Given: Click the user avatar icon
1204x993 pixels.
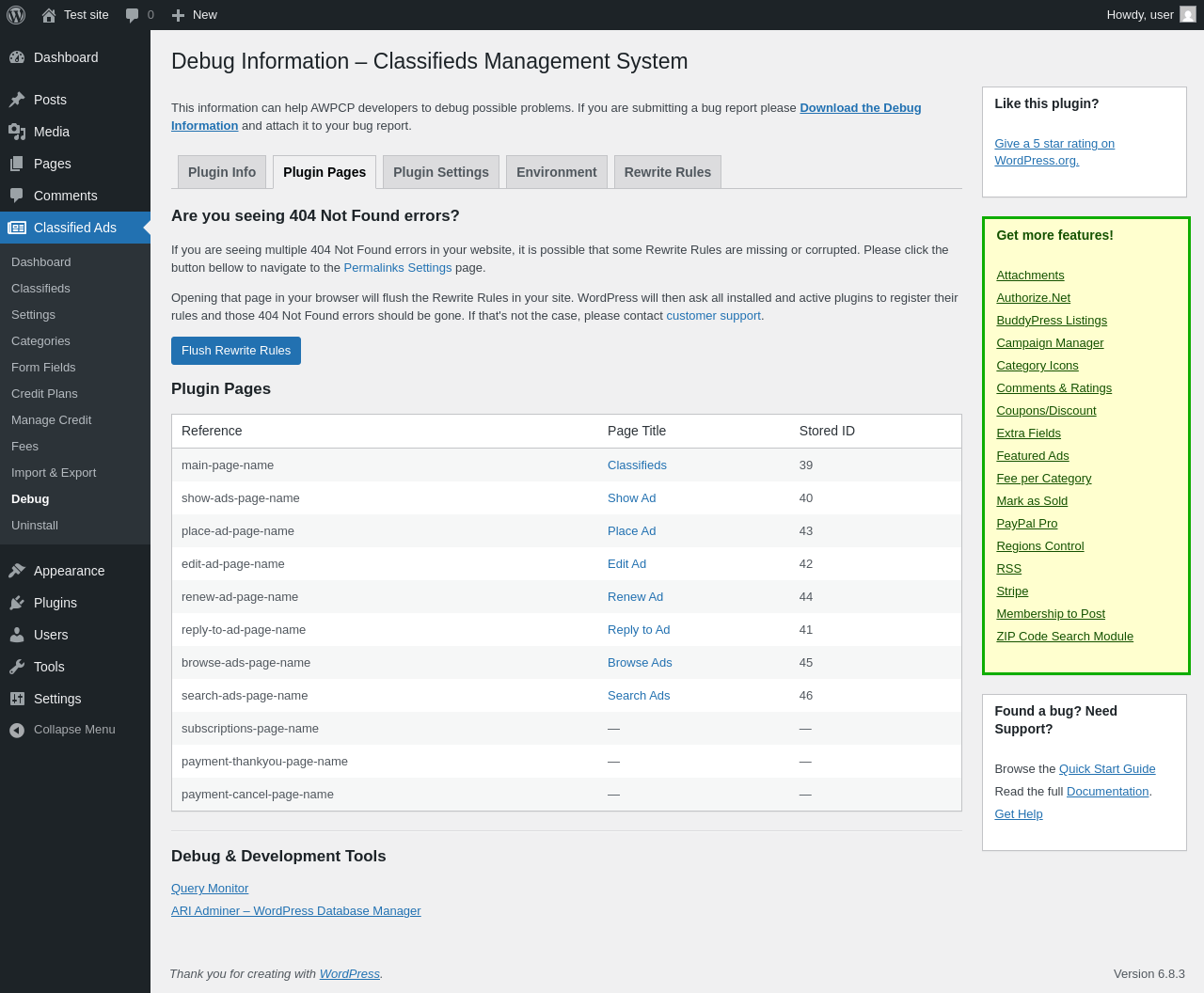Looking at the screenshot, I should click(x=1188, y=15).
